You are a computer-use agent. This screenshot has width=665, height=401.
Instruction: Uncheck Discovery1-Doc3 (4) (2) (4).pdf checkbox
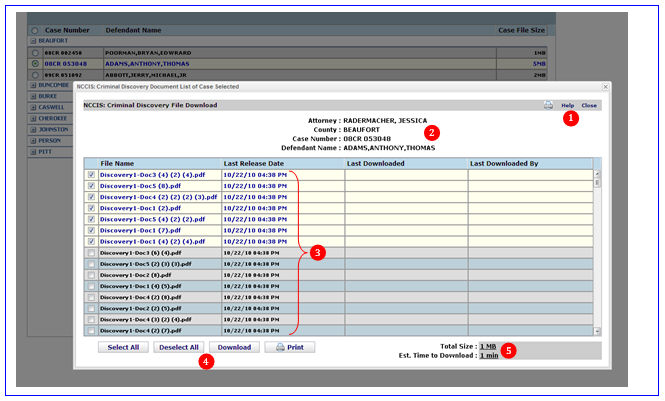[91, 175]
